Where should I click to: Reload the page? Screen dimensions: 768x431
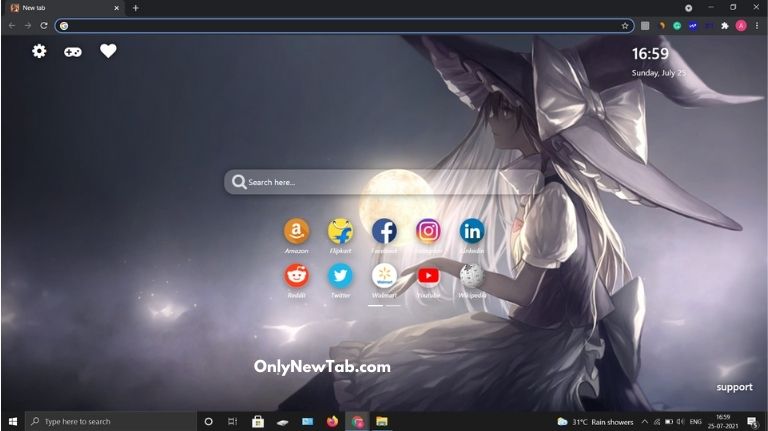[44, 25]
